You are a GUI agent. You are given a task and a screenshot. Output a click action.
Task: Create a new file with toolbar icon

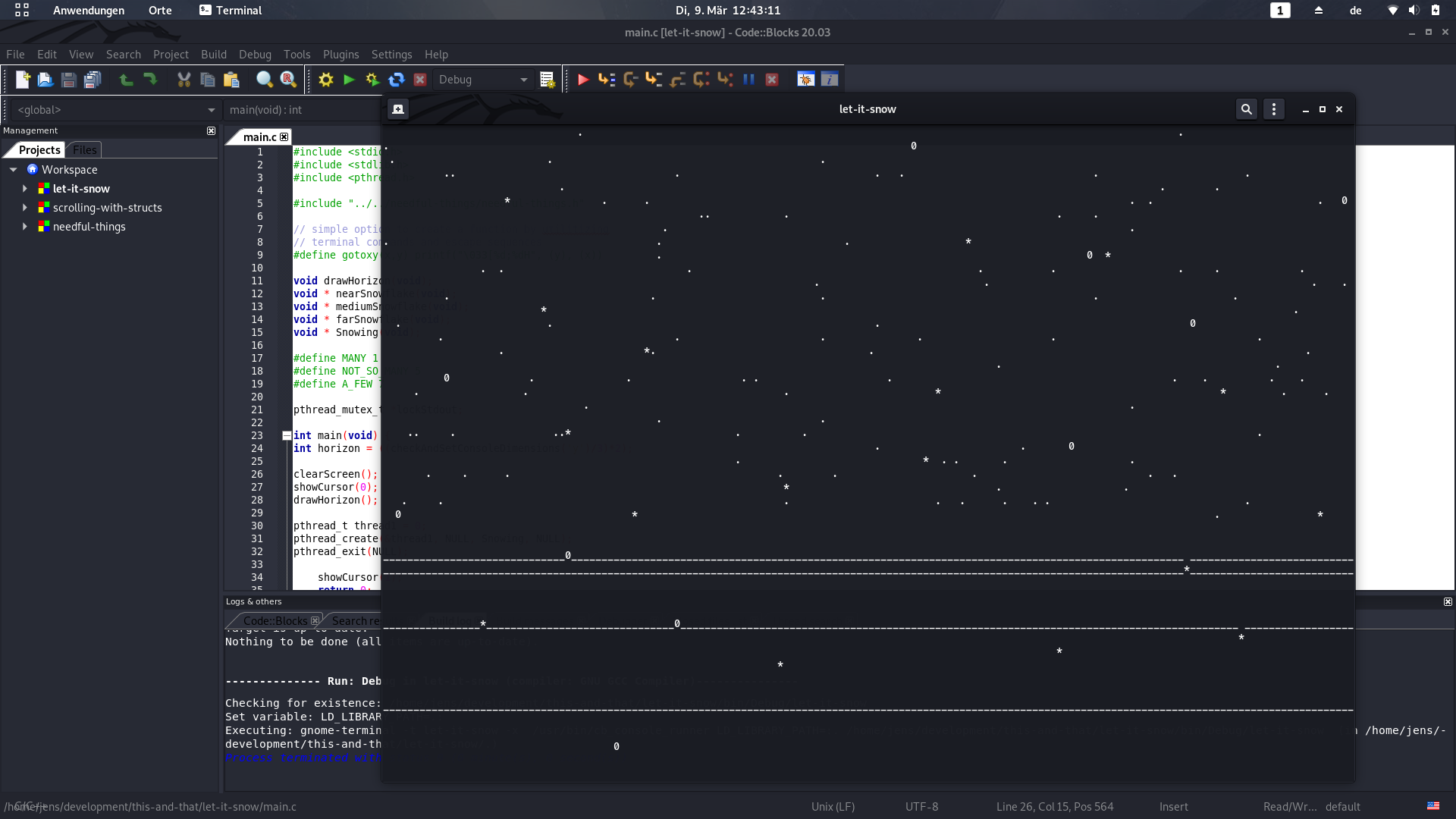22,80
